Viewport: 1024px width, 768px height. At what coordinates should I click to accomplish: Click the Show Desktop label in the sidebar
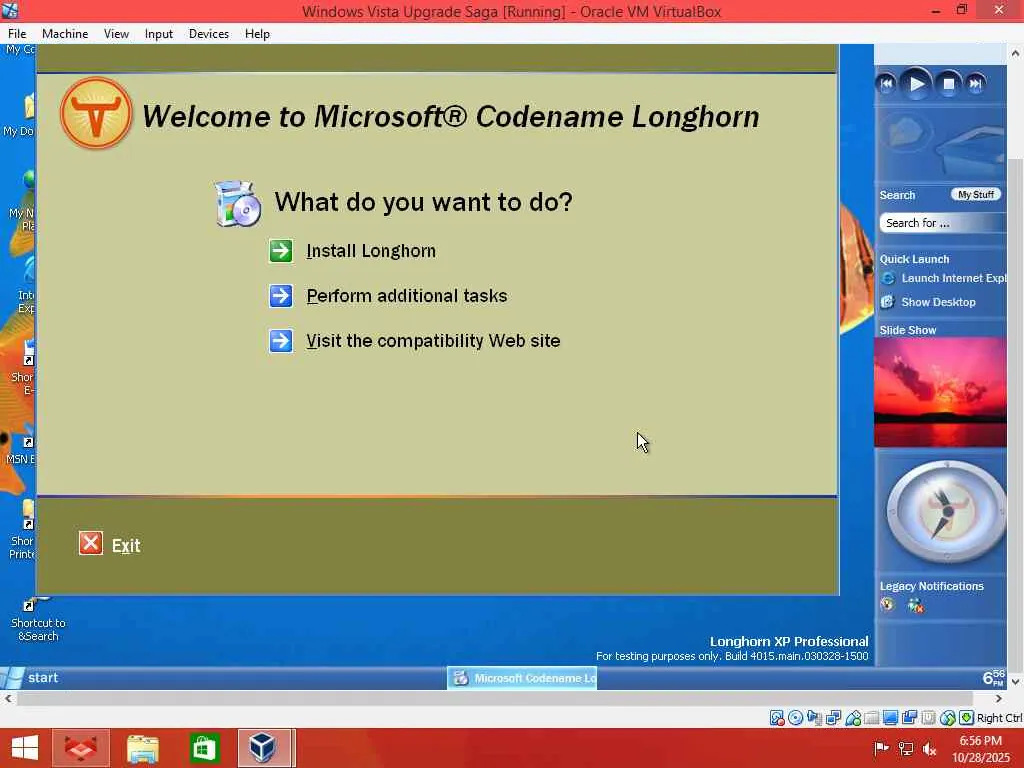pos(938,302)
